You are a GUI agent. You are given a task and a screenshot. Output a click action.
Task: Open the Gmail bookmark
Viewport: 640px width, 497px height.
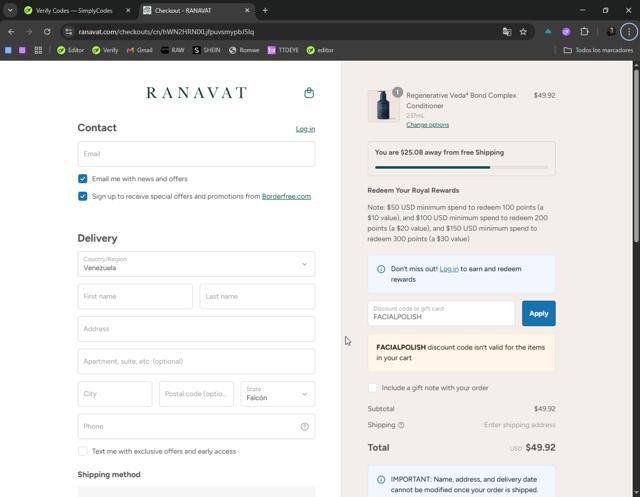pyautogui.click(x=140, y=50)
